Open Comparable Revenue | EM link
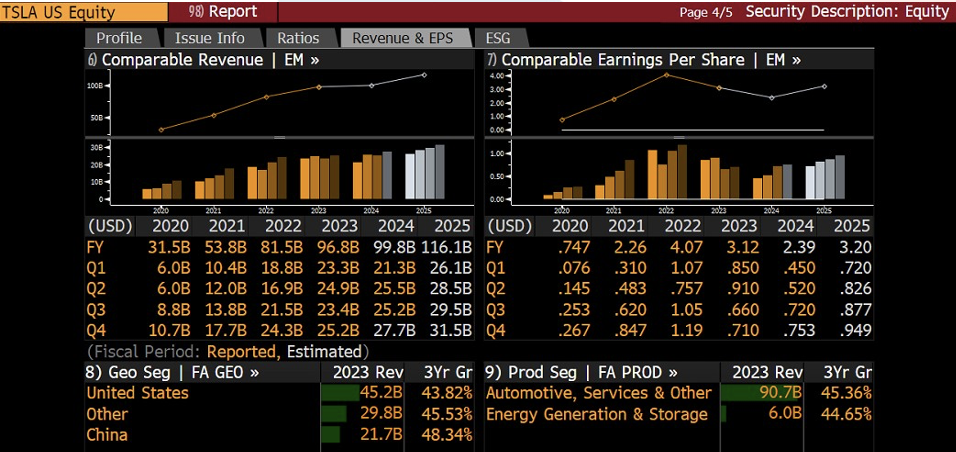956x452 pixels. (x=204, y=60)
